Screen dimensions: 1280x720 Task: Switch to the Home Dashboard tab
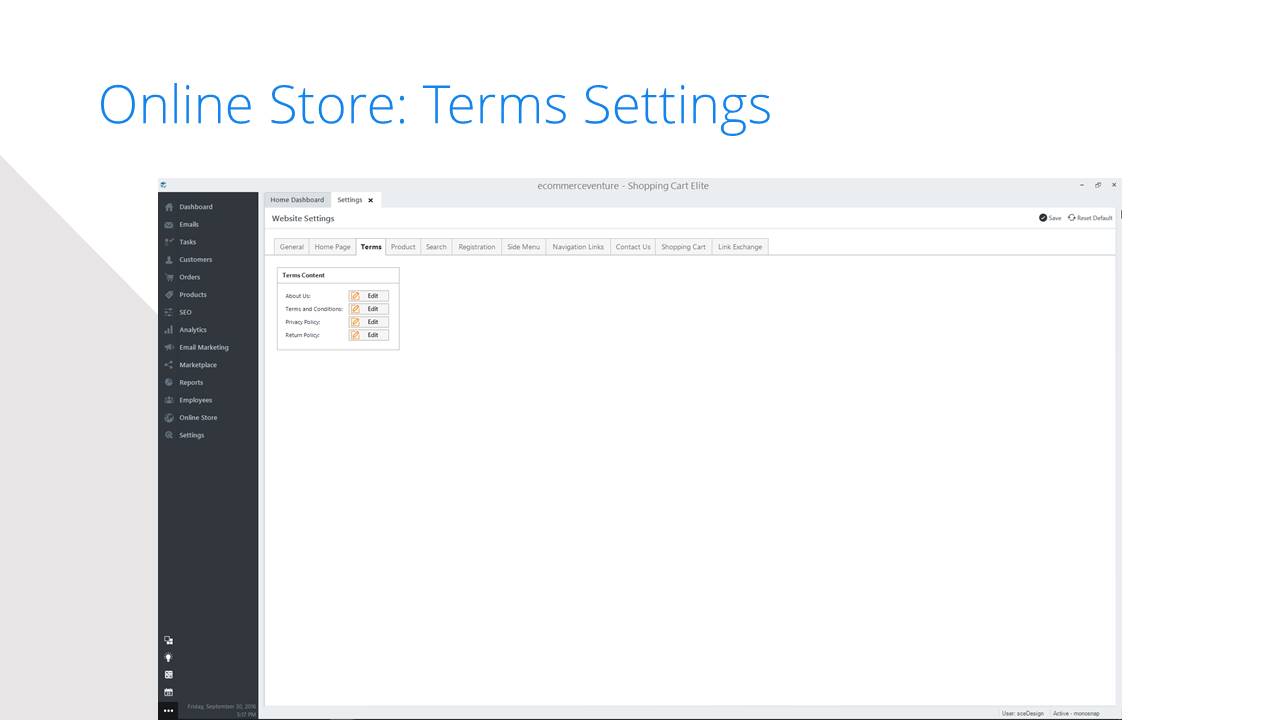click(297, 200)
